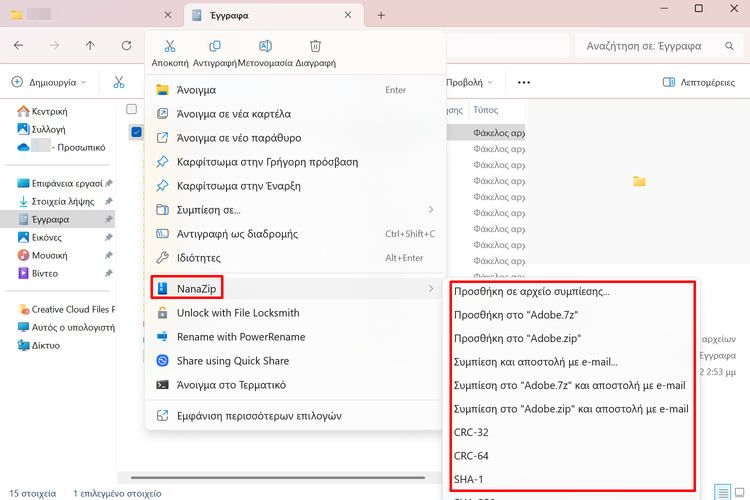Open Αυτός ο υπολογιστής in sidebar
Image resolution: width=750 pixels, height=500 pixels.
[66, 327]
